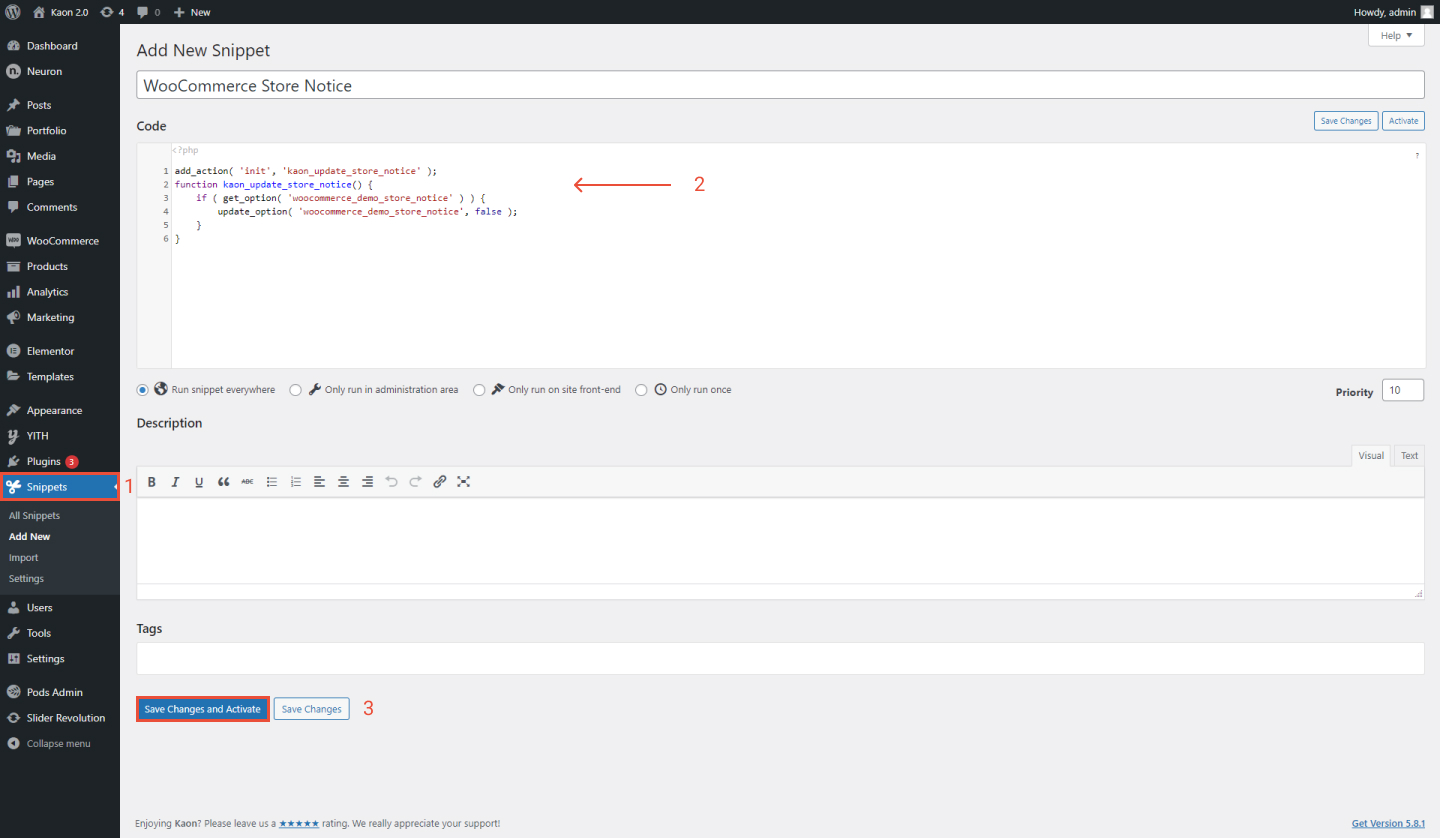Screen dimensions: 1440x838
Task: Open the Add New submenu item
Action: pos(30,537)
